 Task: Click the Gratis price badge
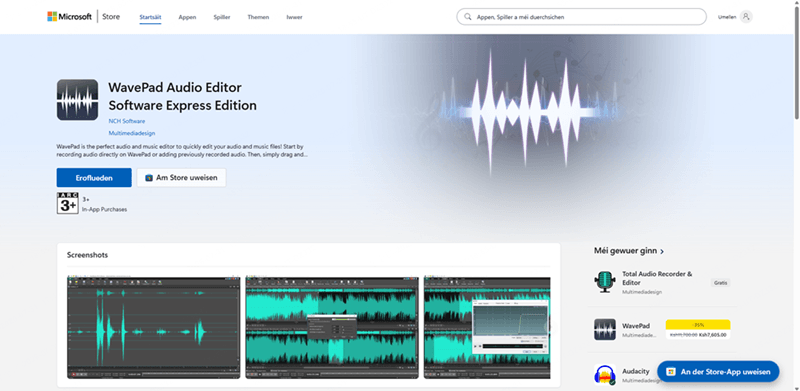[x=720, y=283]
